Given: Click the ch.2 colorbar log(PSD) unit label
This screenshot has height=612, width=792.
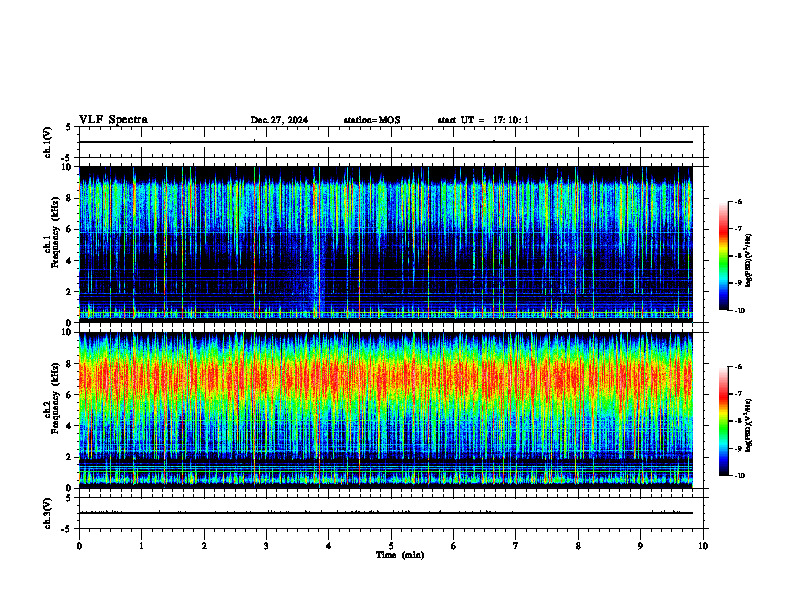Looking at the screenshot, I should point(749,425).
